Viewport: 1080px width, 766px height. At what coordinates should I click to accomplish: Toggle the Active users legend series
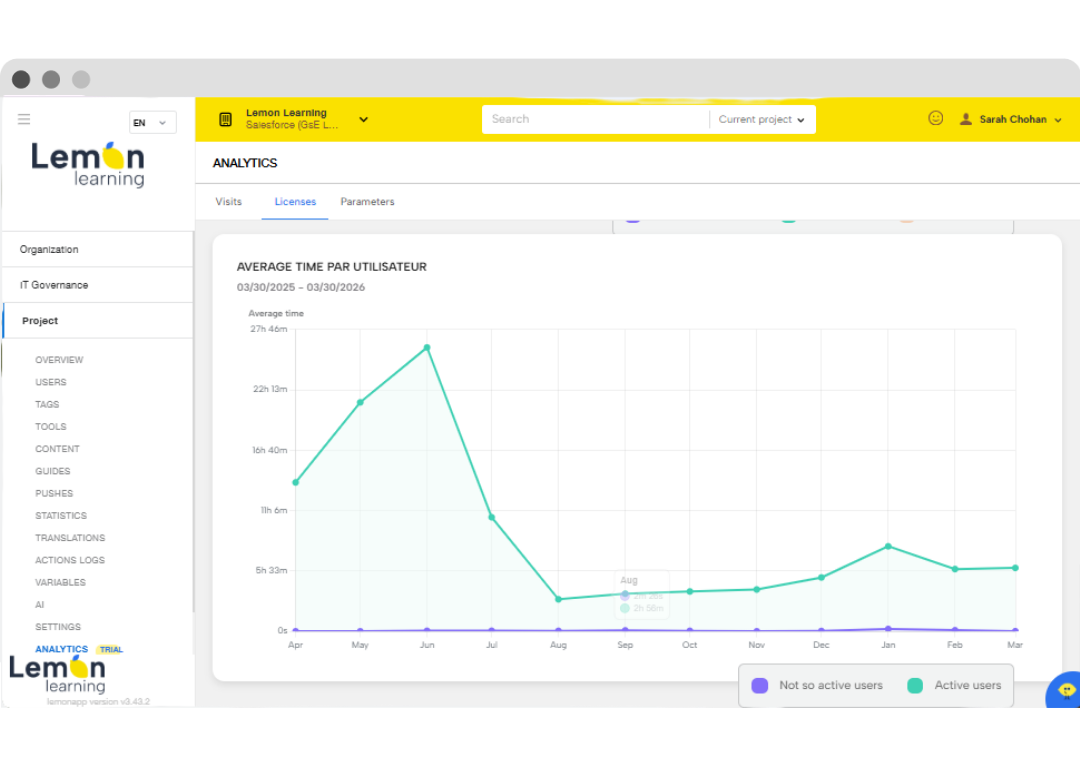pyautogui.click(x=955, y=686)
